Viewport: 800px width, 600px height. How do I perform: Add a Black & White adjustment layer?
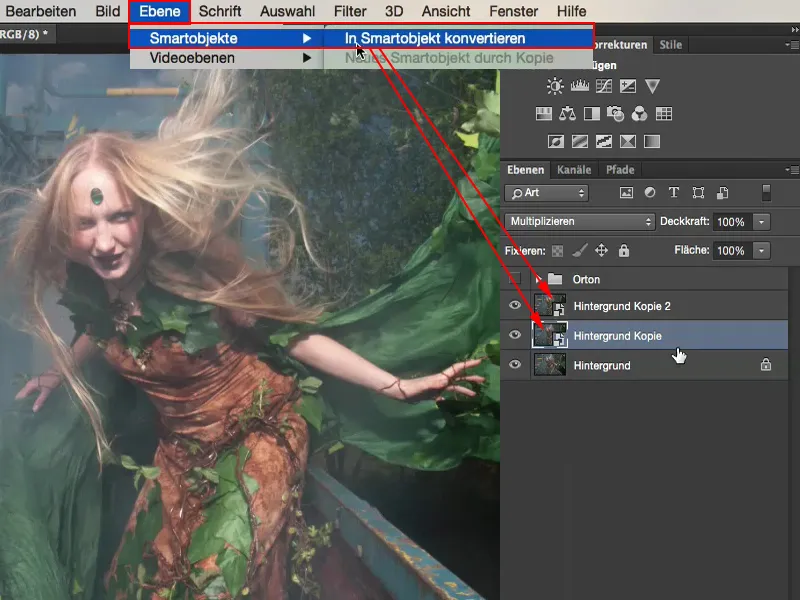[x=592, y=113]
